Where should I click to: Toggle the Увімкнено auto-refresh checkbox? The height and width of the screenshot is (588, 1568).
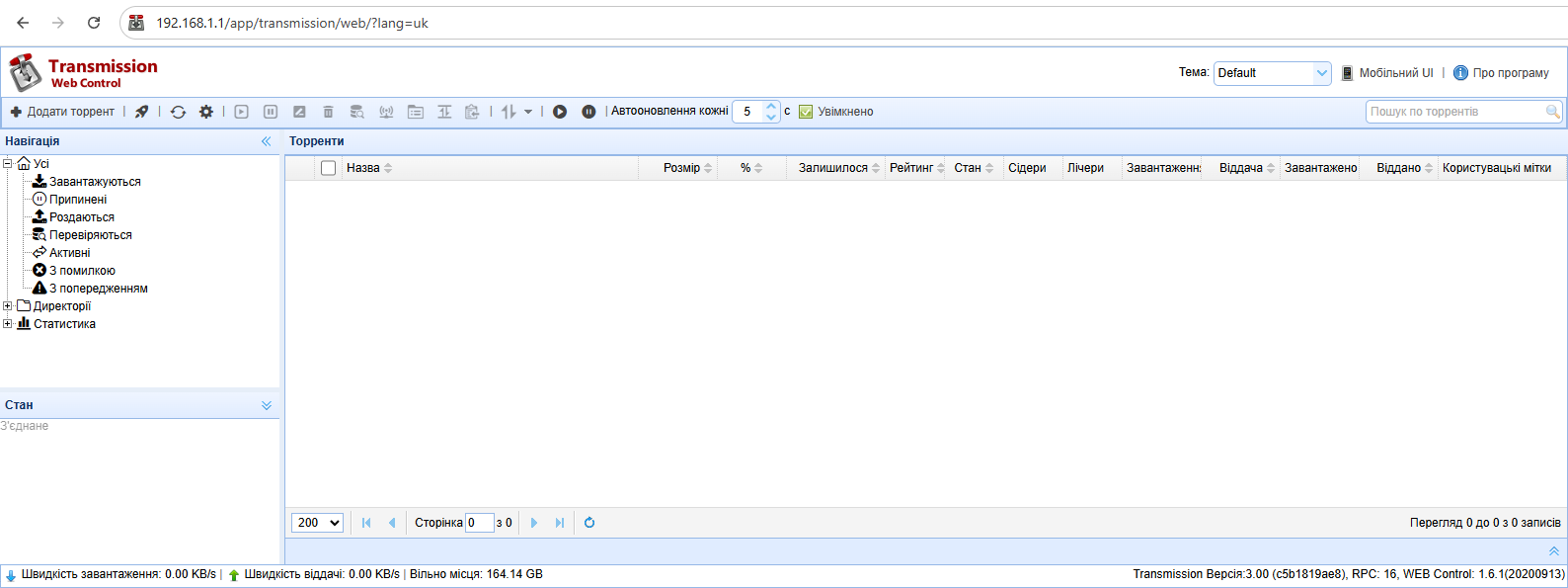click(x=806, y=112)
